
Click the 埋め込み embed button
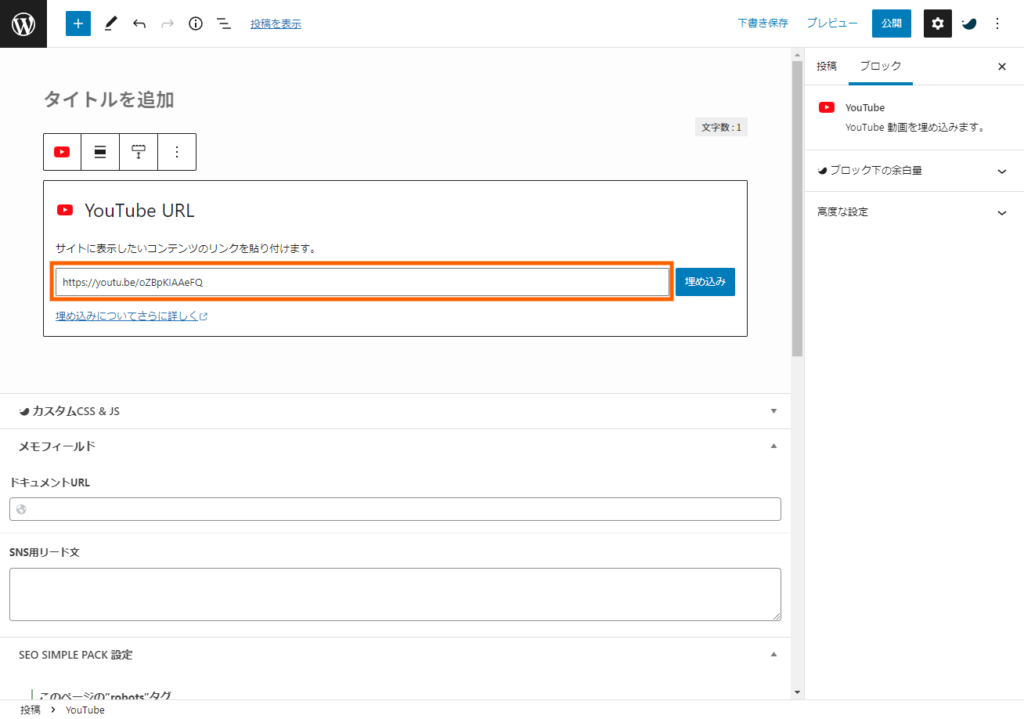pos(705,281)
